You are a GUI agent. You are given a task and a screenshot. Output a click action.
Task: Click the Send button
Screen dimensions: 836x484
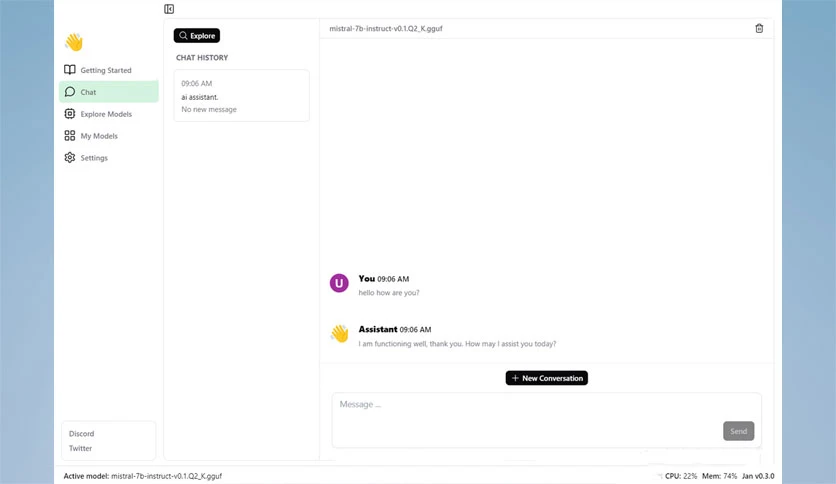(738, 431)
